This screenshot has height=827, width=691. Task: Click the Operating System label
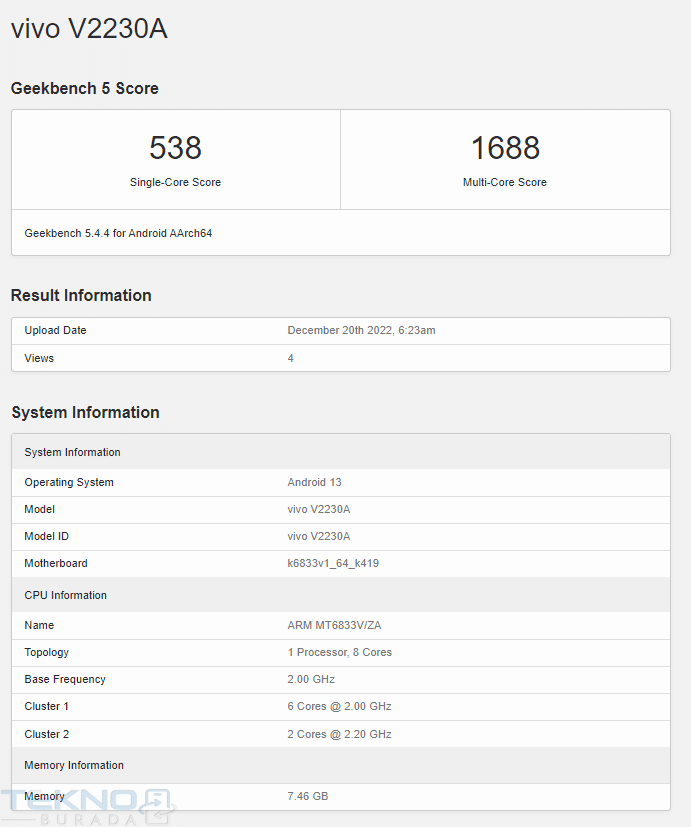[69, 482]
